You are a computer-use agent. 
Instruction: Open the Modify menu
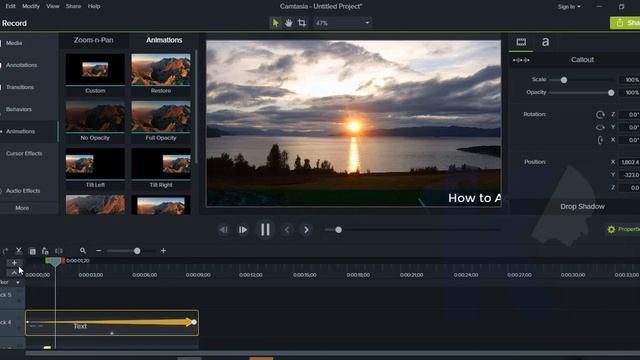[31, 6]
